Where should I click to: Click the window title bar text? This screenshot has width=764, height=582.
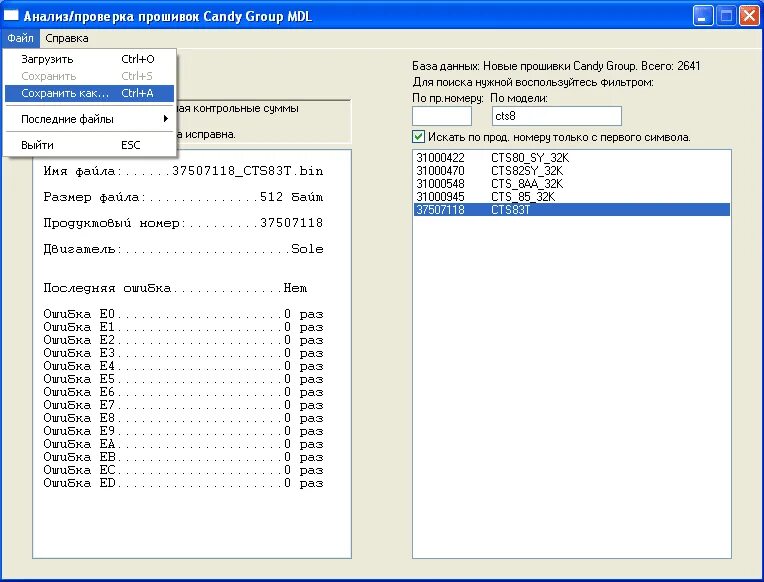167,16
